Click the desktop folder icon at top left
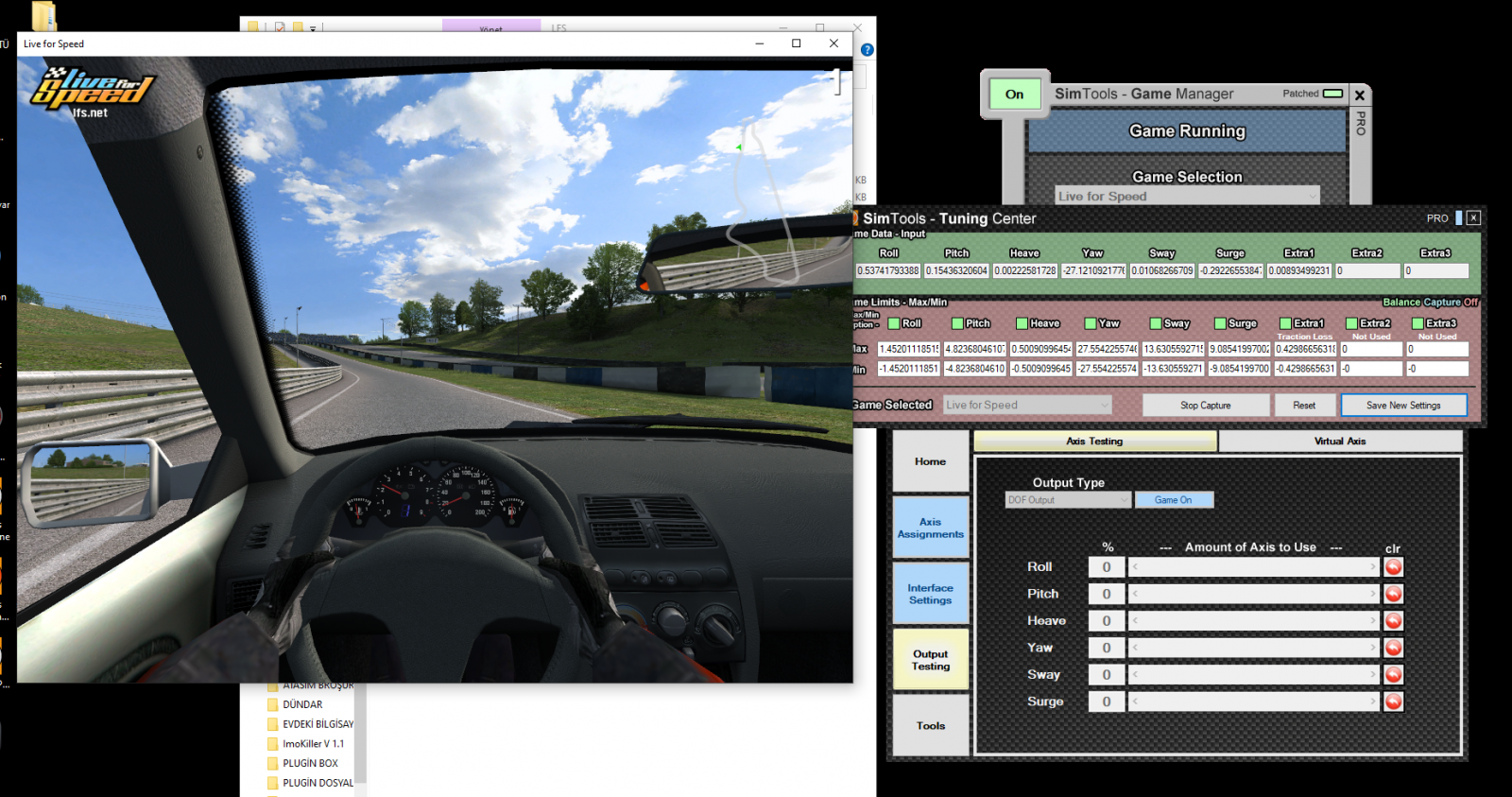This screenshot has width=1512, height=797. [x=43, y=15]
